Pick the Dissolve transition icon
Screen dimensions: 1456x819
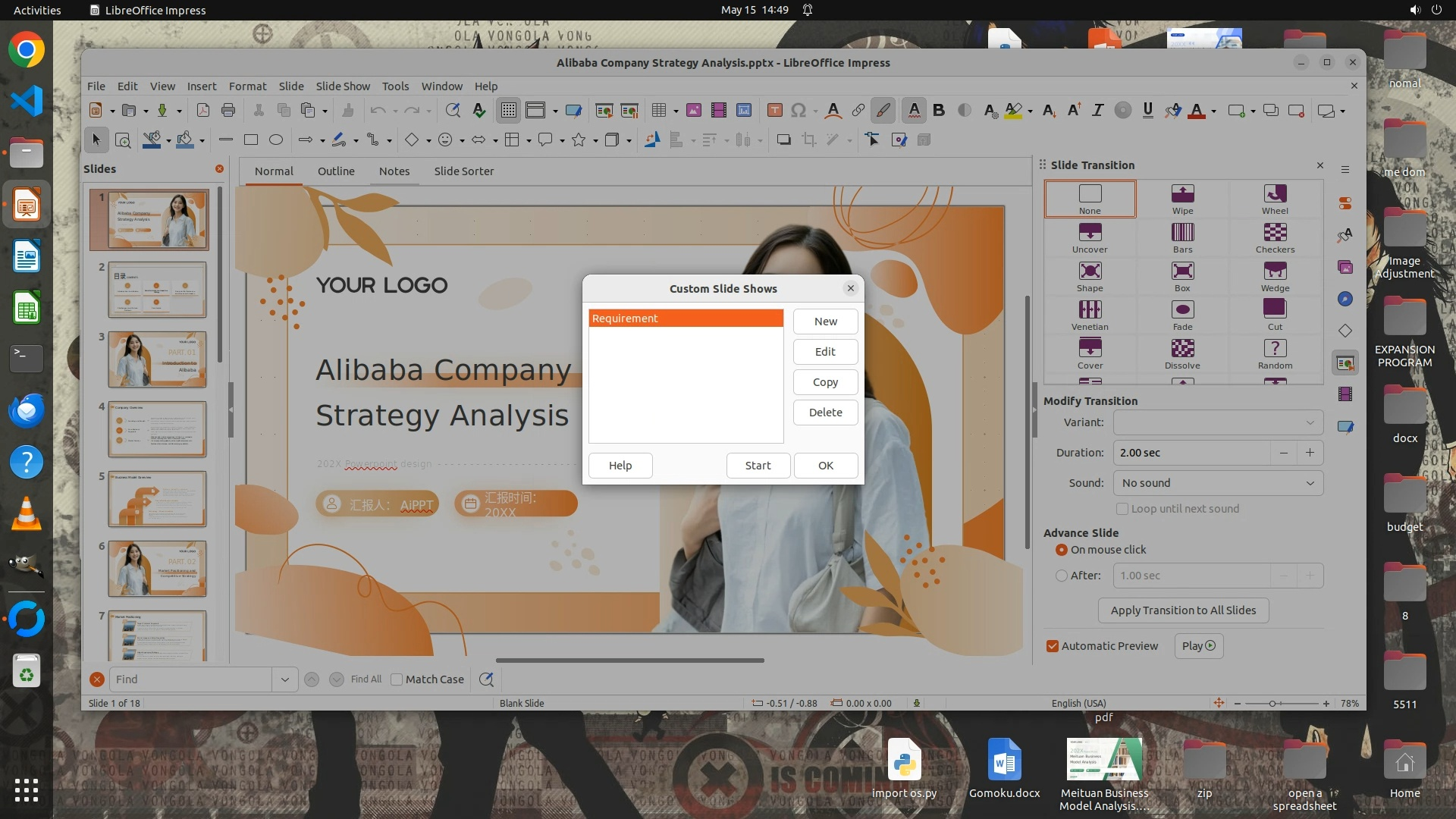coord(1182,349)
